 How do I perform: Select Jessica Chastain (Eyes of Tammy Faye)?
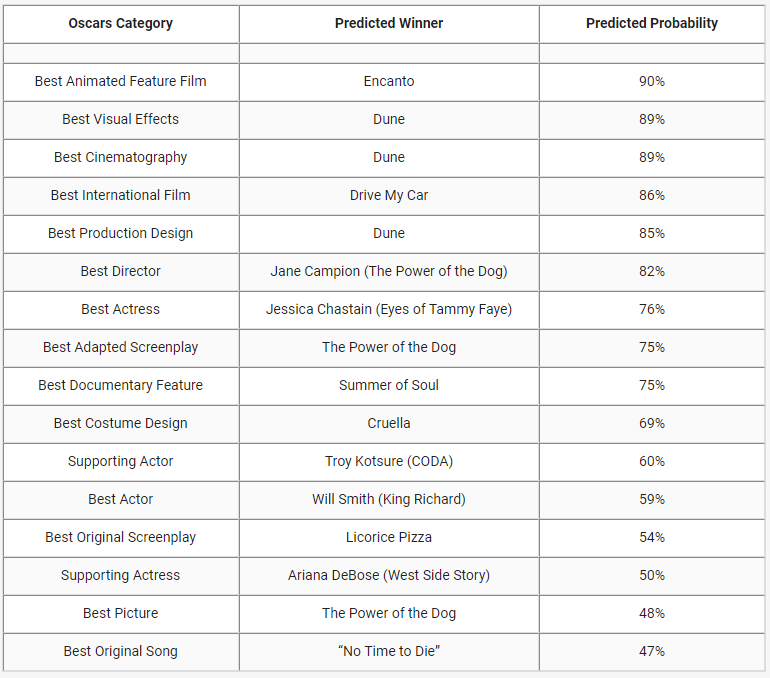click(389, 309)
